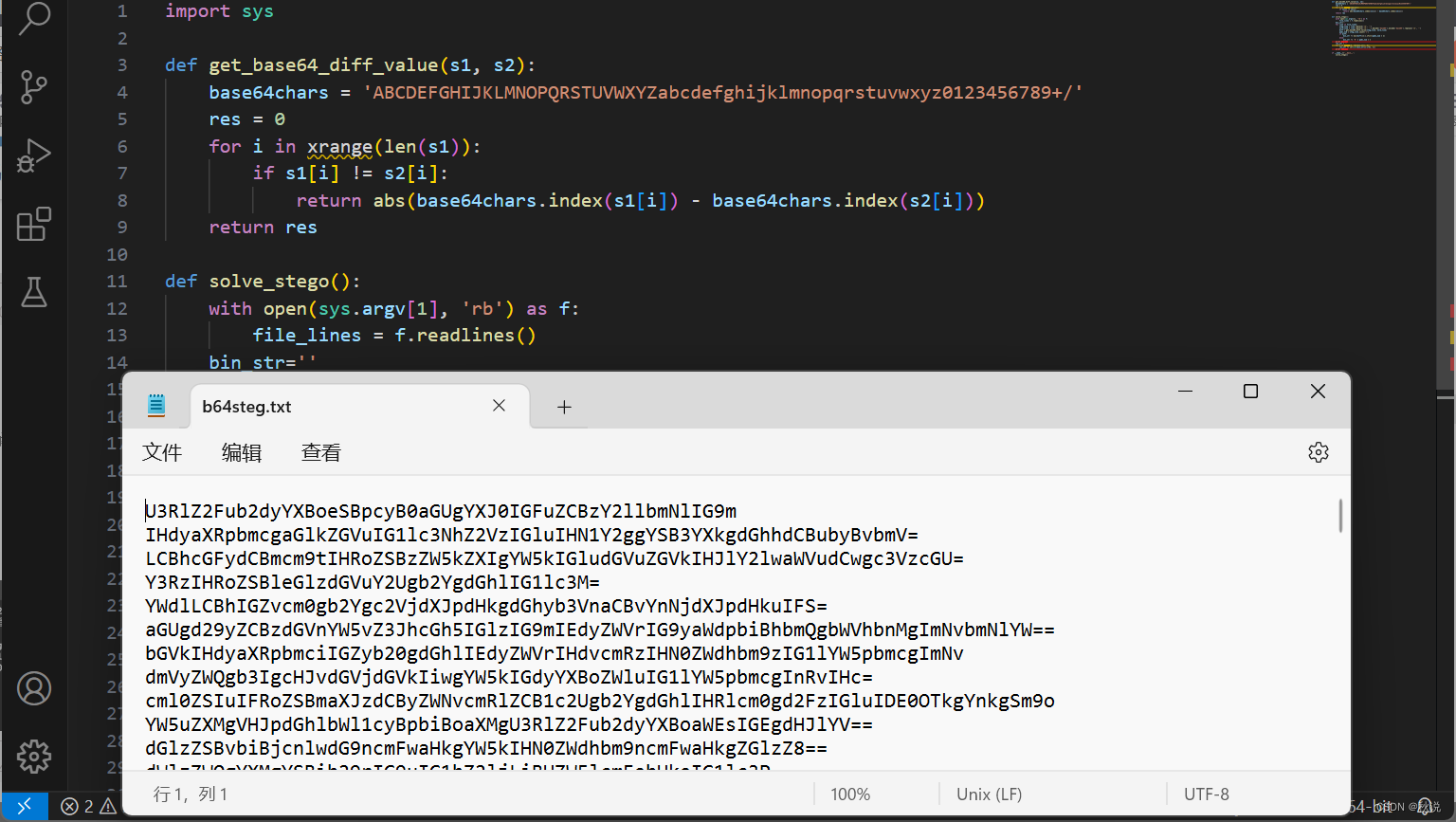This screenshot has height=822, width=1456.
Task: Open the 文件 menu in Notepad
Action: tap(162, 452)
